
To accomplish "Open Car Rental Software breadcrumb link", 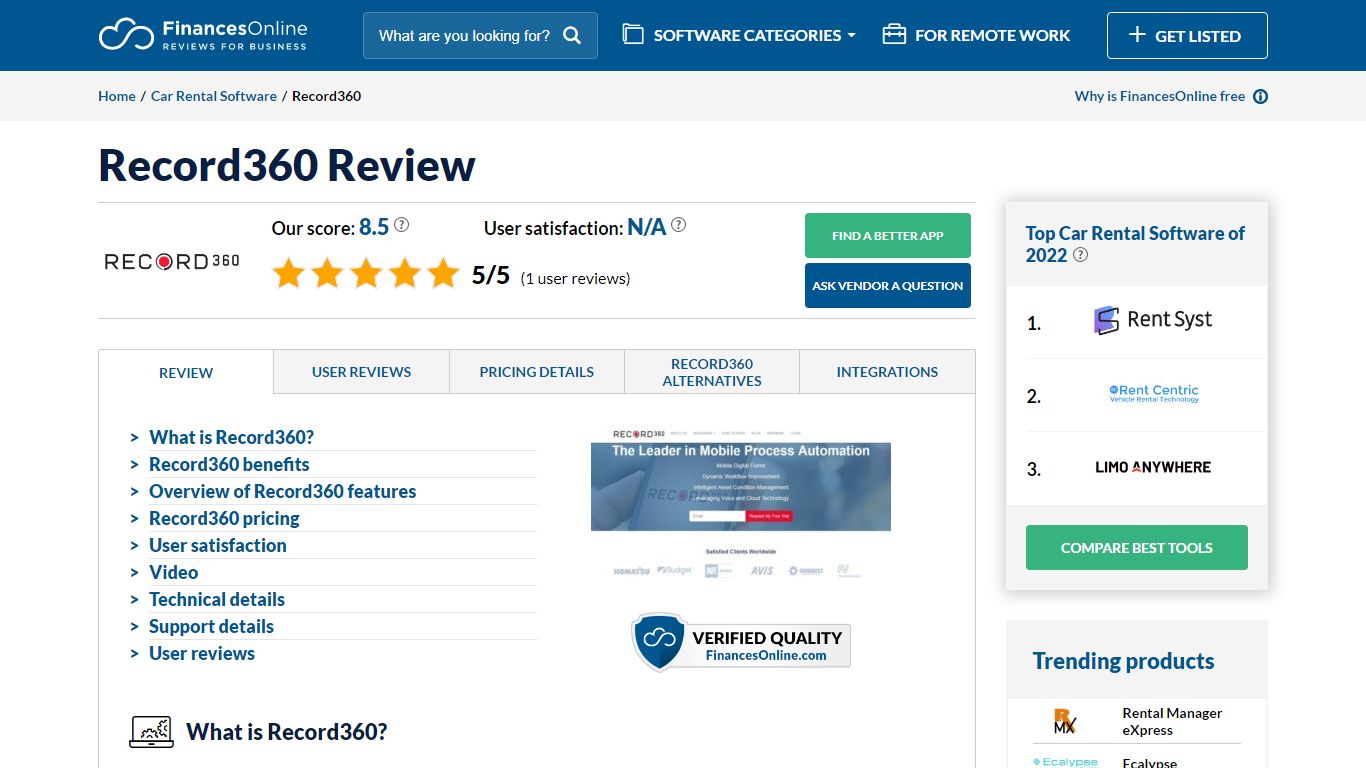I will coord(214,96).
